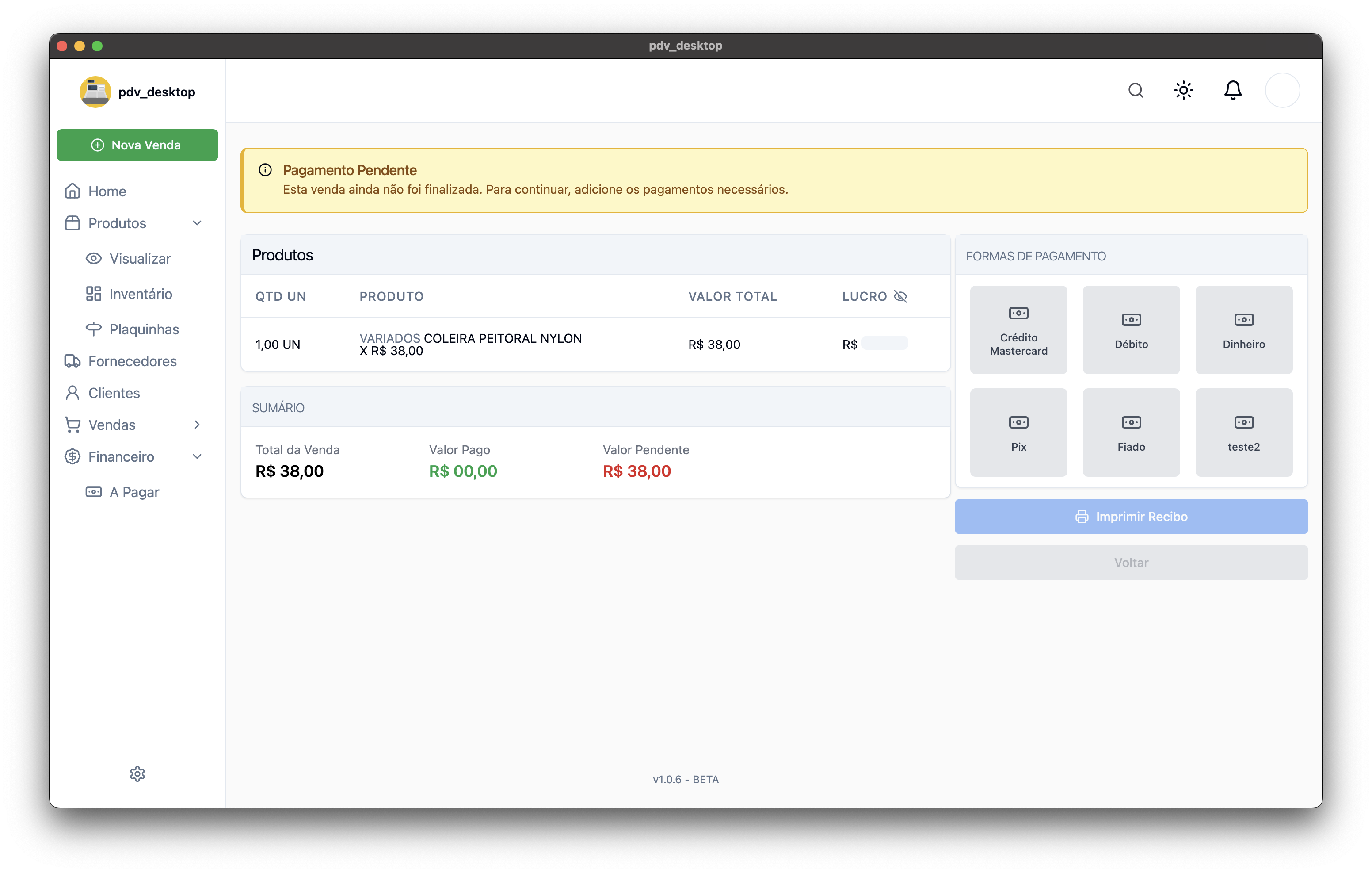Click the 'QTD UN' column header
Viewport: 1372px width, 873px height.
point(281,296)
